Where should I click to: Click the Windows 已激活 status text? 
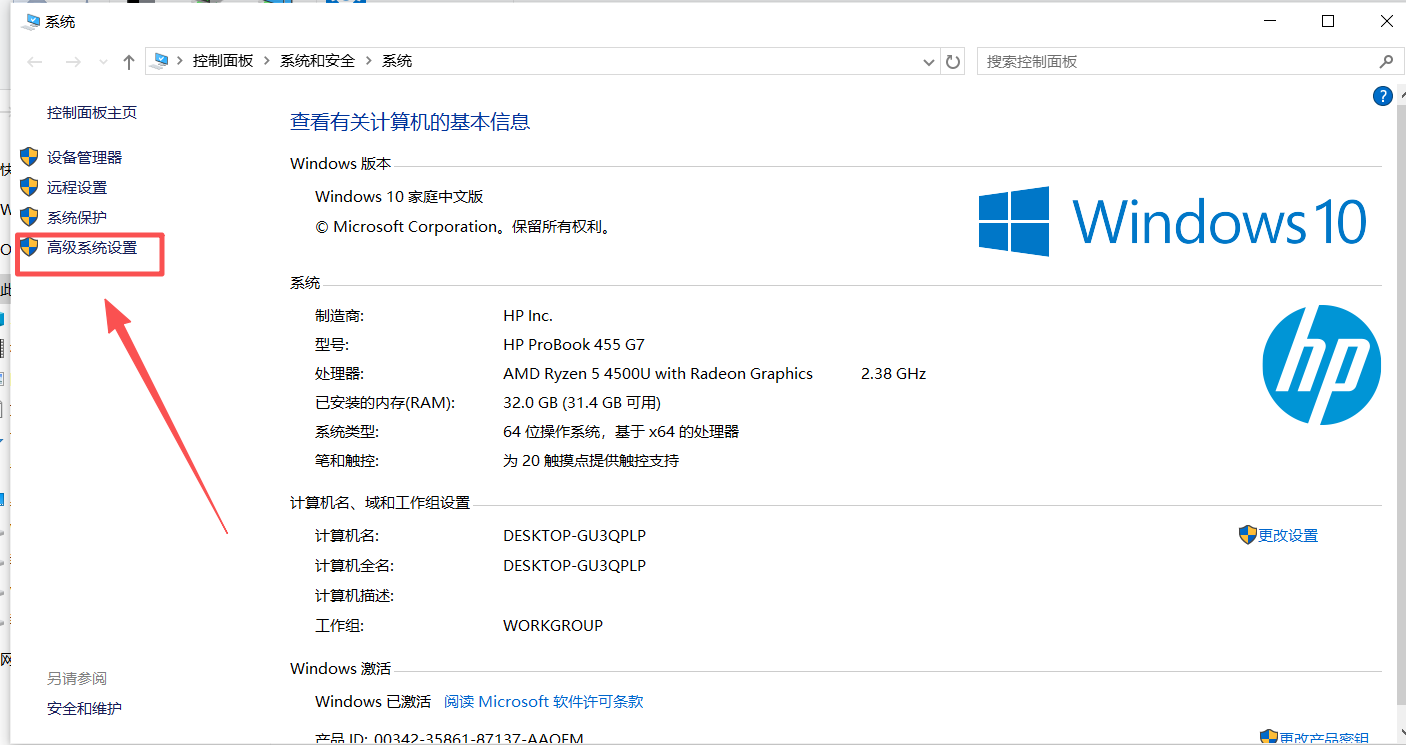point(373,701)
